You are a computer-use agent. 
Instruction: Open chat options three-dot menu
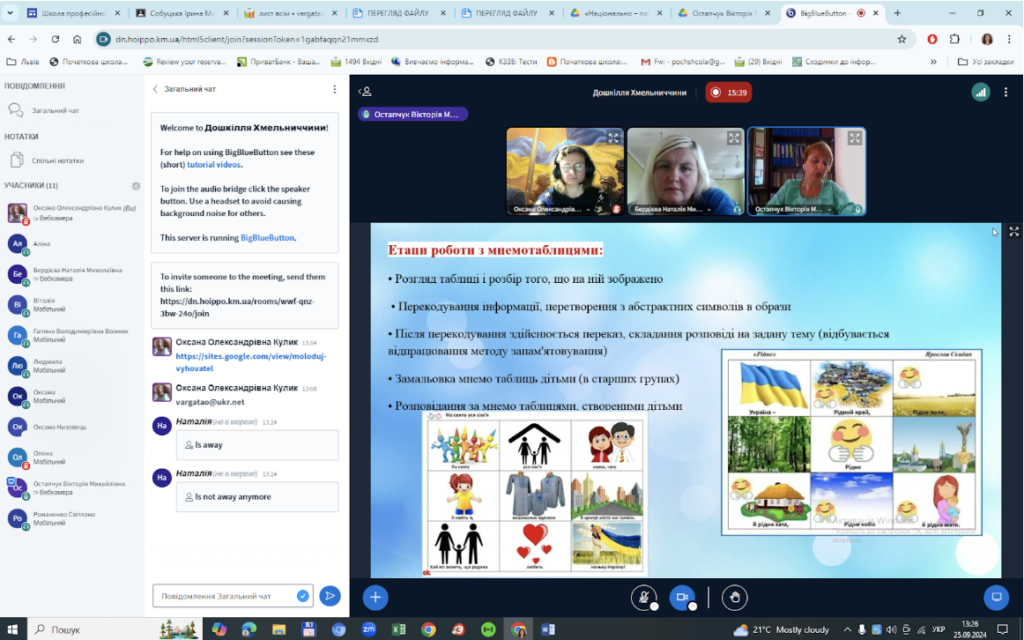tap(334, 89)
